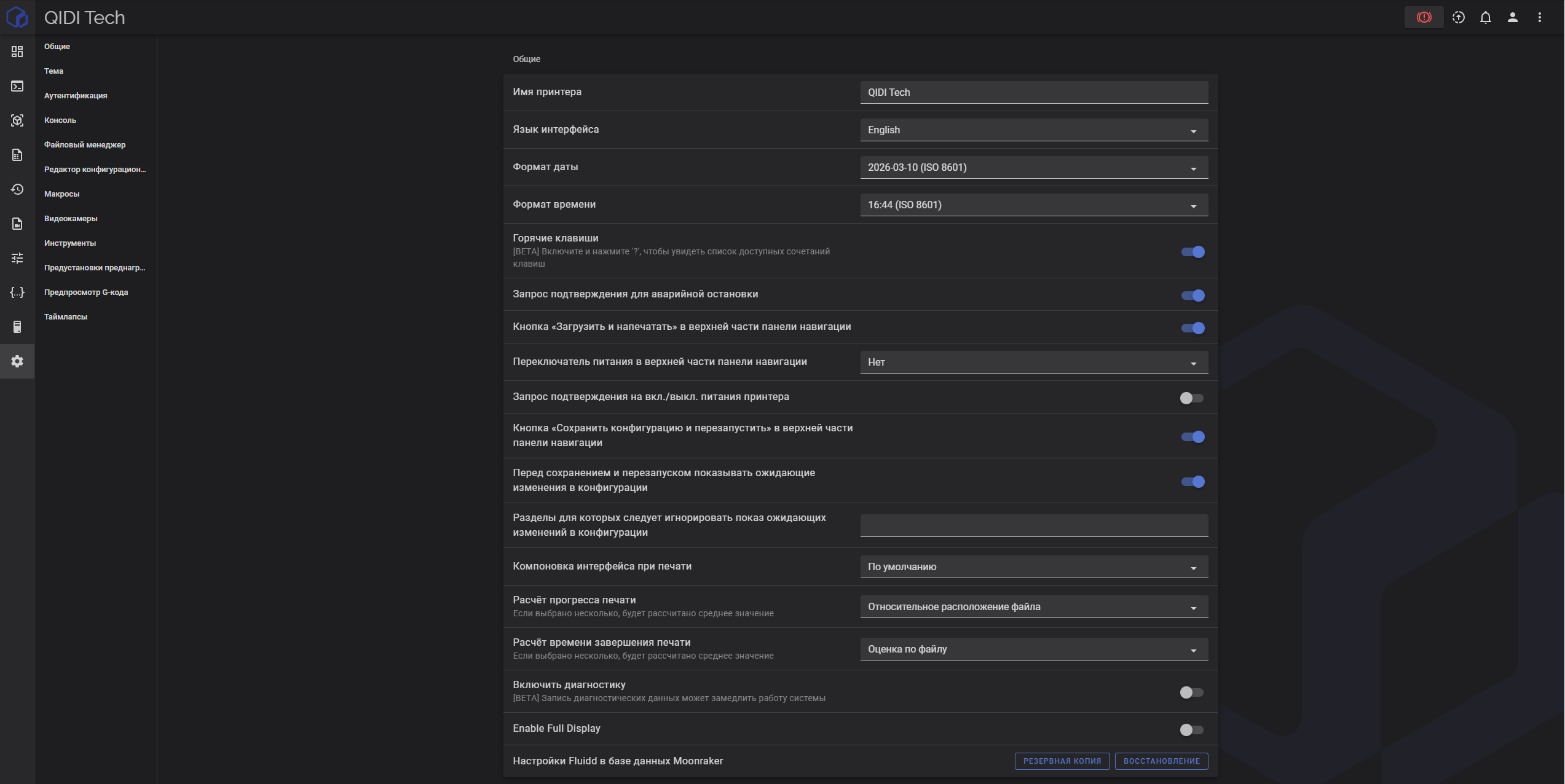Viewport: 1565px width, 784px height.
Task: Click the Имя принтера text field
Action: point(1033,93)
